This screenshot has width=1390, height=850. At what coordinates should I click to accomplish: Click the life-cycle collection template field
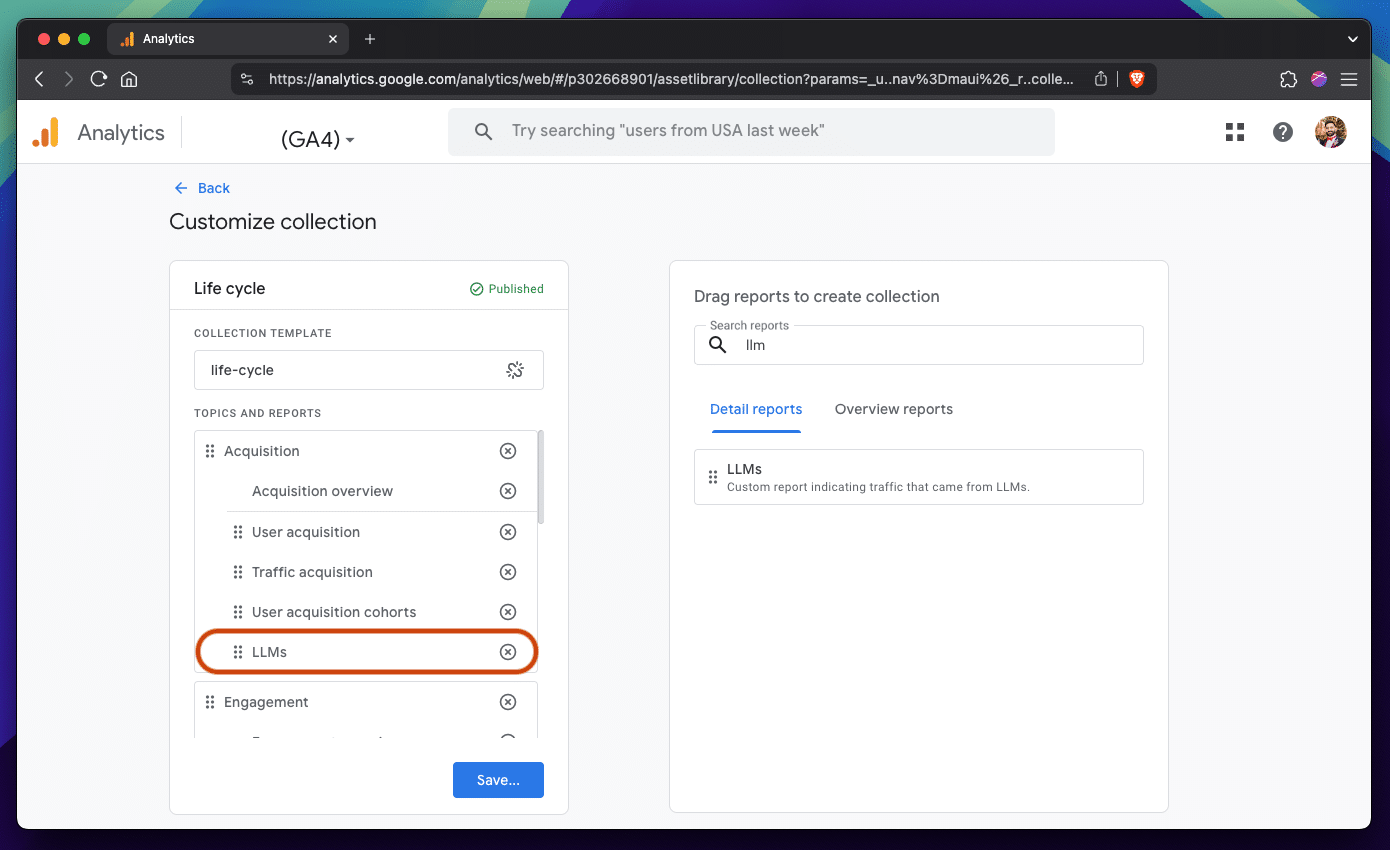point(369,370)
